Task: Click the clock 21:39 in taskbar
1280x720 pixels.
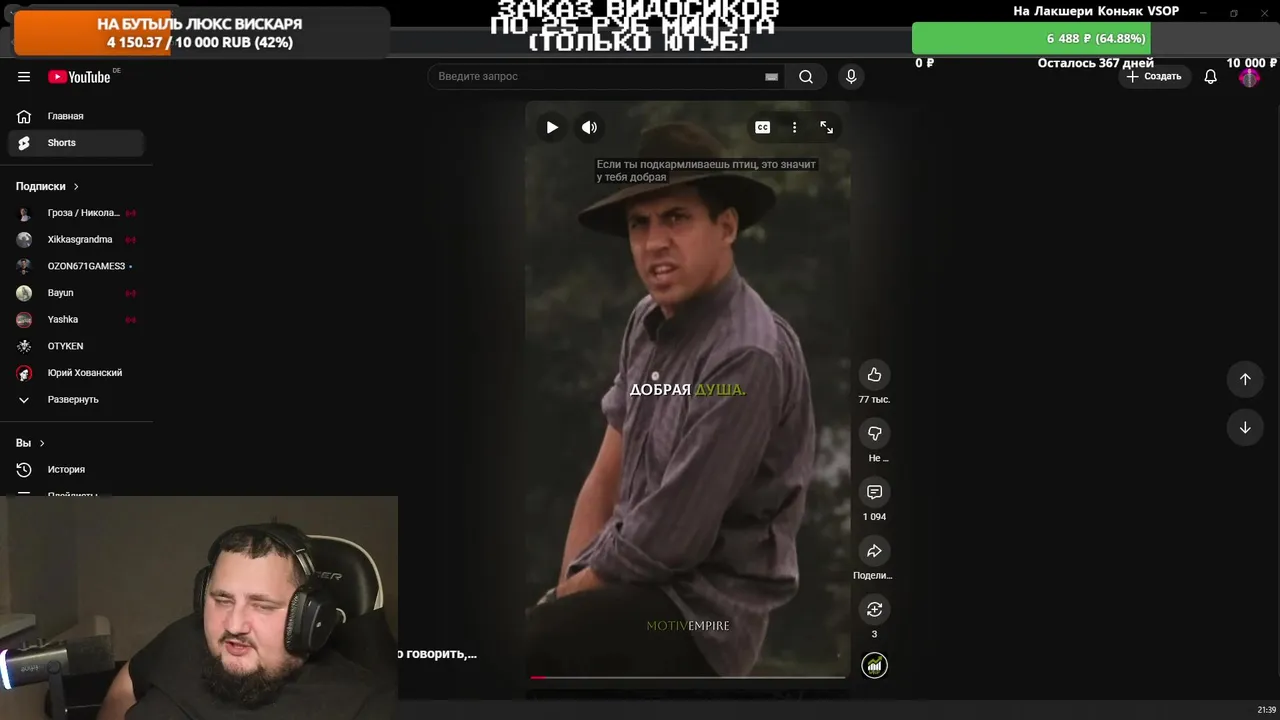Action: coord(1266,710)
